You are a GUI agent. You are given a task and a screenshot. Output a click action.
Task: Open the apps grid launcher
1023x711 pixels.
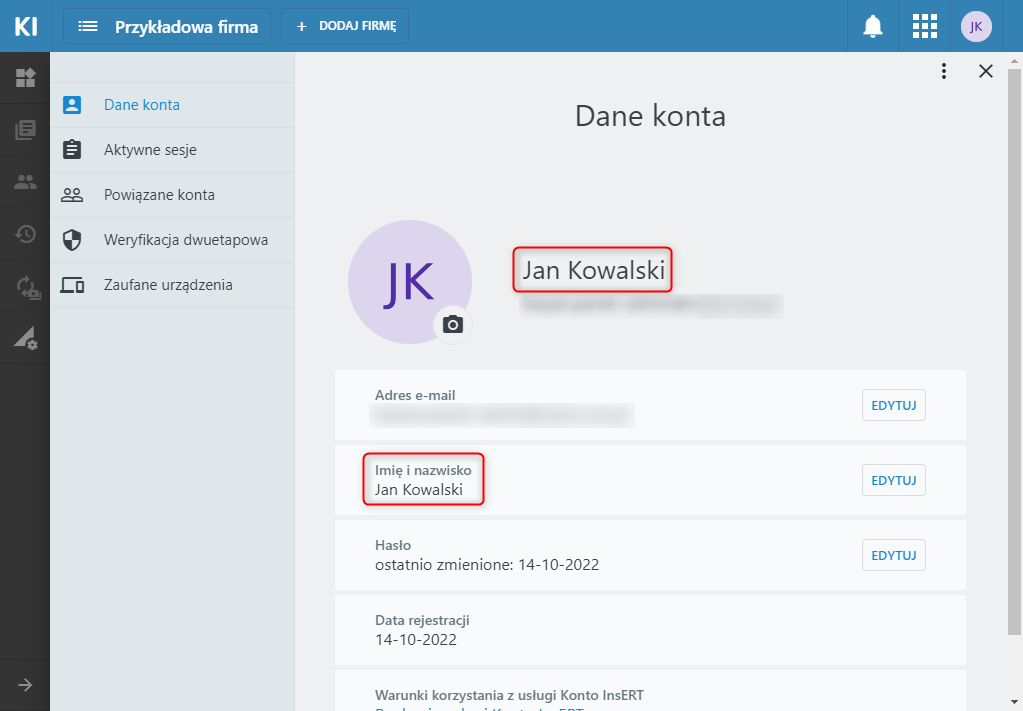pos(924,26)
